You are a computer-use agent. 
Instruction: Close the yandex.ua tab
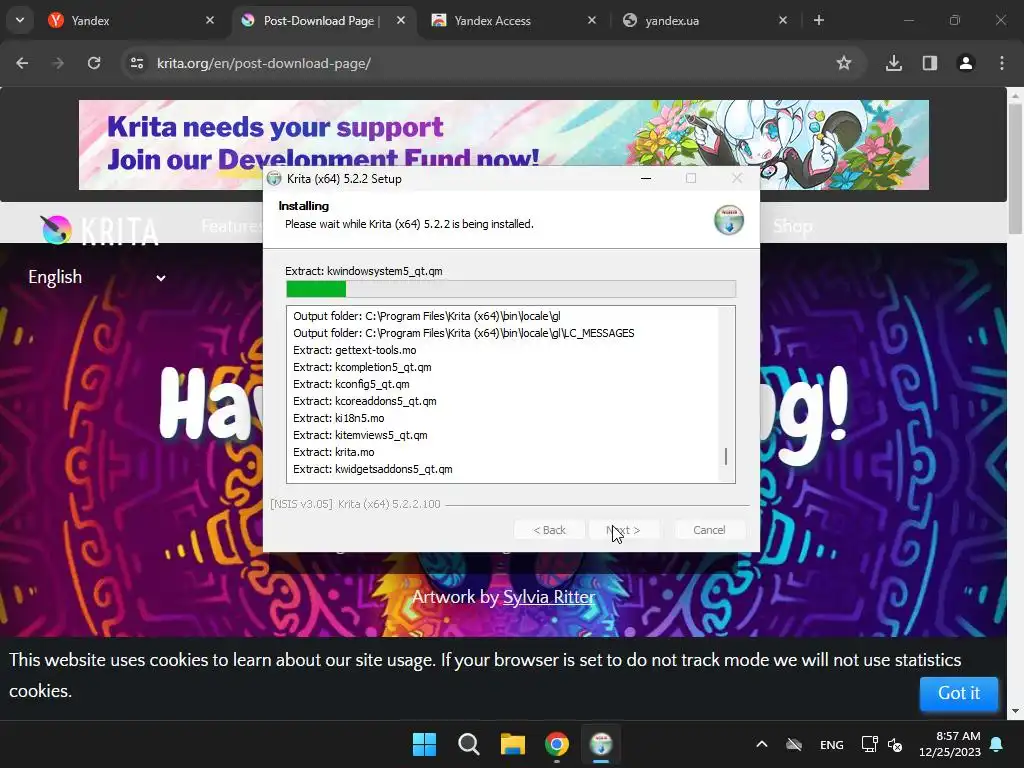(783, 20)
